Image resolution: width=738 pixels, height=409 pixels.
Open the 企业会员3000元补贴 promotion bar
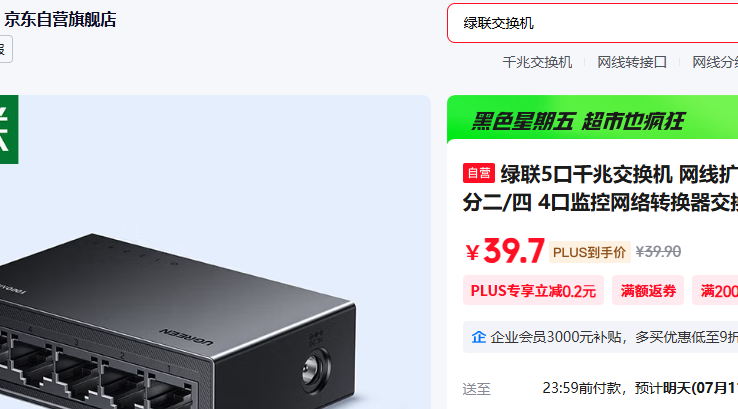[601, 337]
